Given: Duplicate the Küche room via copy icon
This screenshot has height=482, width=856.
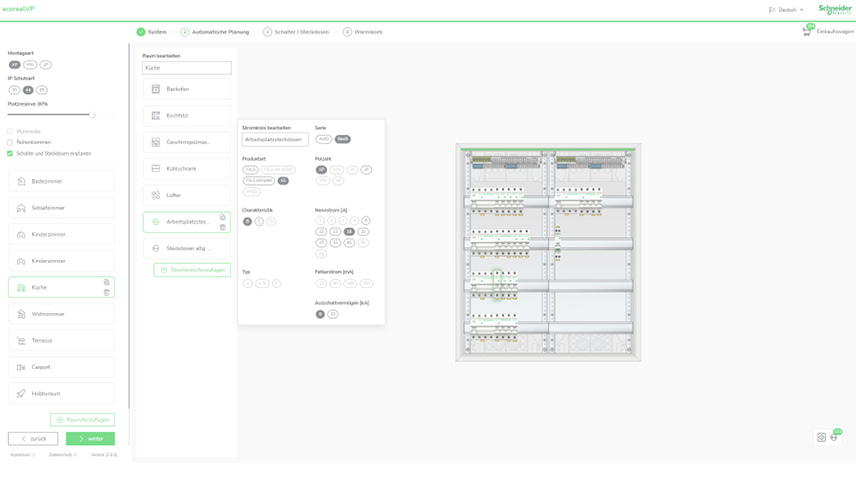Looking at the screenshot, I should coord(106,282).
